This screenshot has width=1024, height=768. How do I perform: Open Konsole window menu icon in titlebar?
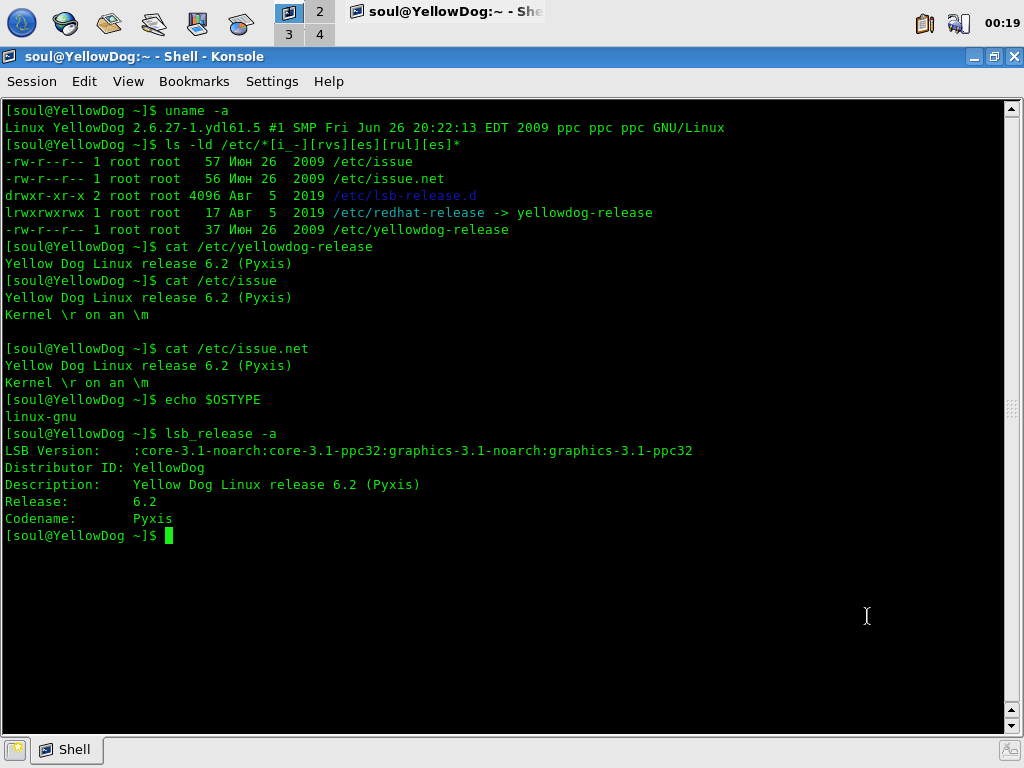tap(9, 57)
